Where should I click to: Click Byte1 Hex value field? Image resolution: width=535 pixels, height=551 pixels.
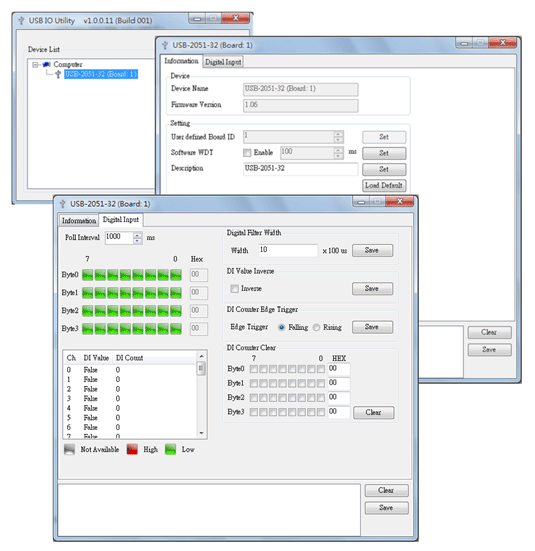[199, 293]
